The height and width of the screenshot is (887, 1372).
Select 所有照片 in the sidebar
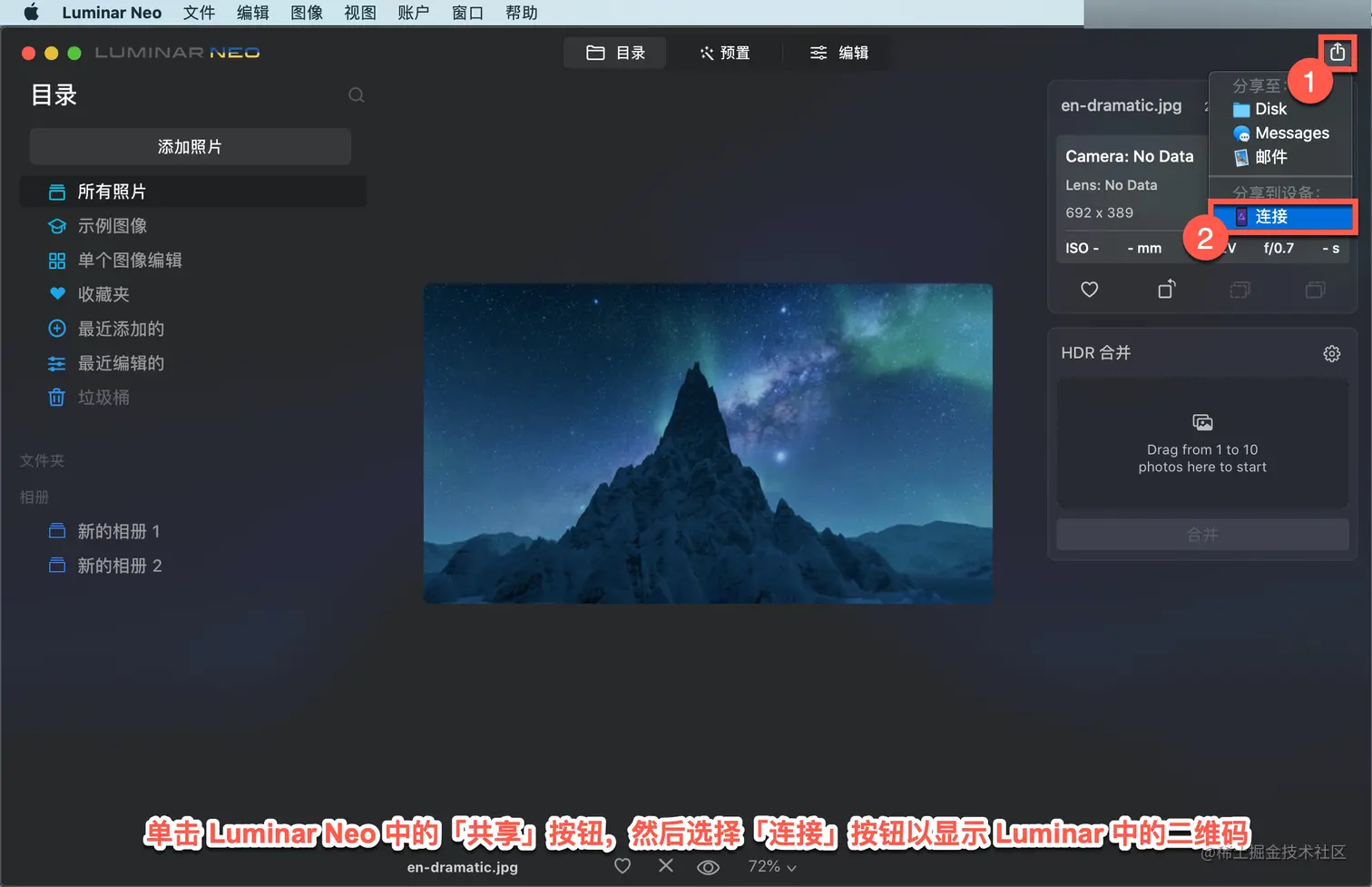point(193,192)
